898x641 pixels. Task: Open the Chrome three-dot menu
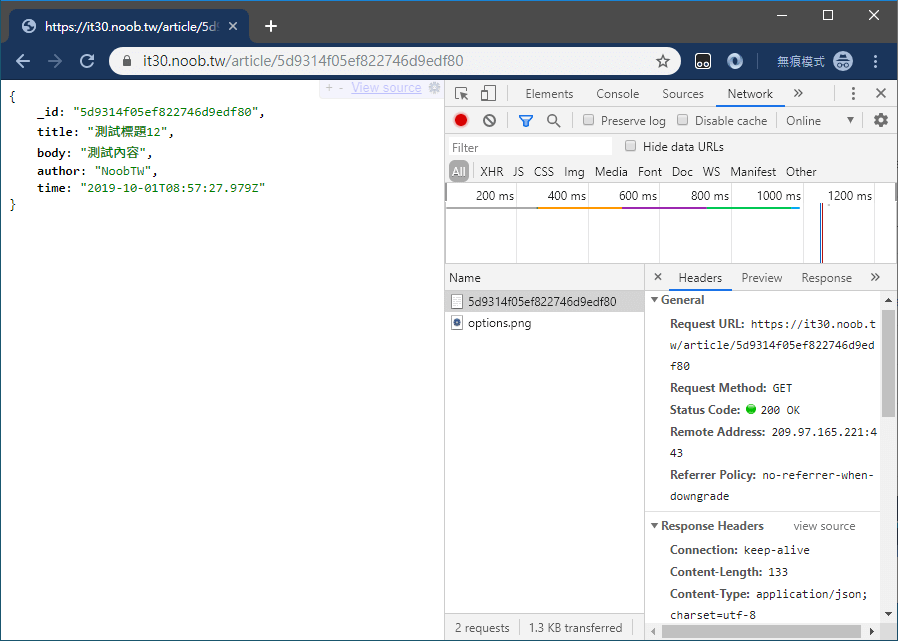875,61
